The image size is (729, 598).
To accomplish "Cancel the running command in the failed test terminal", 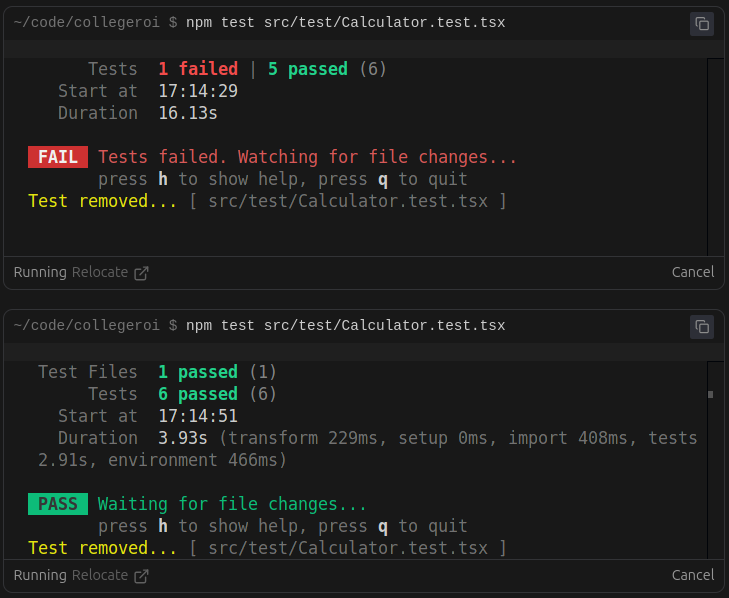I will [x=692, y=272].
